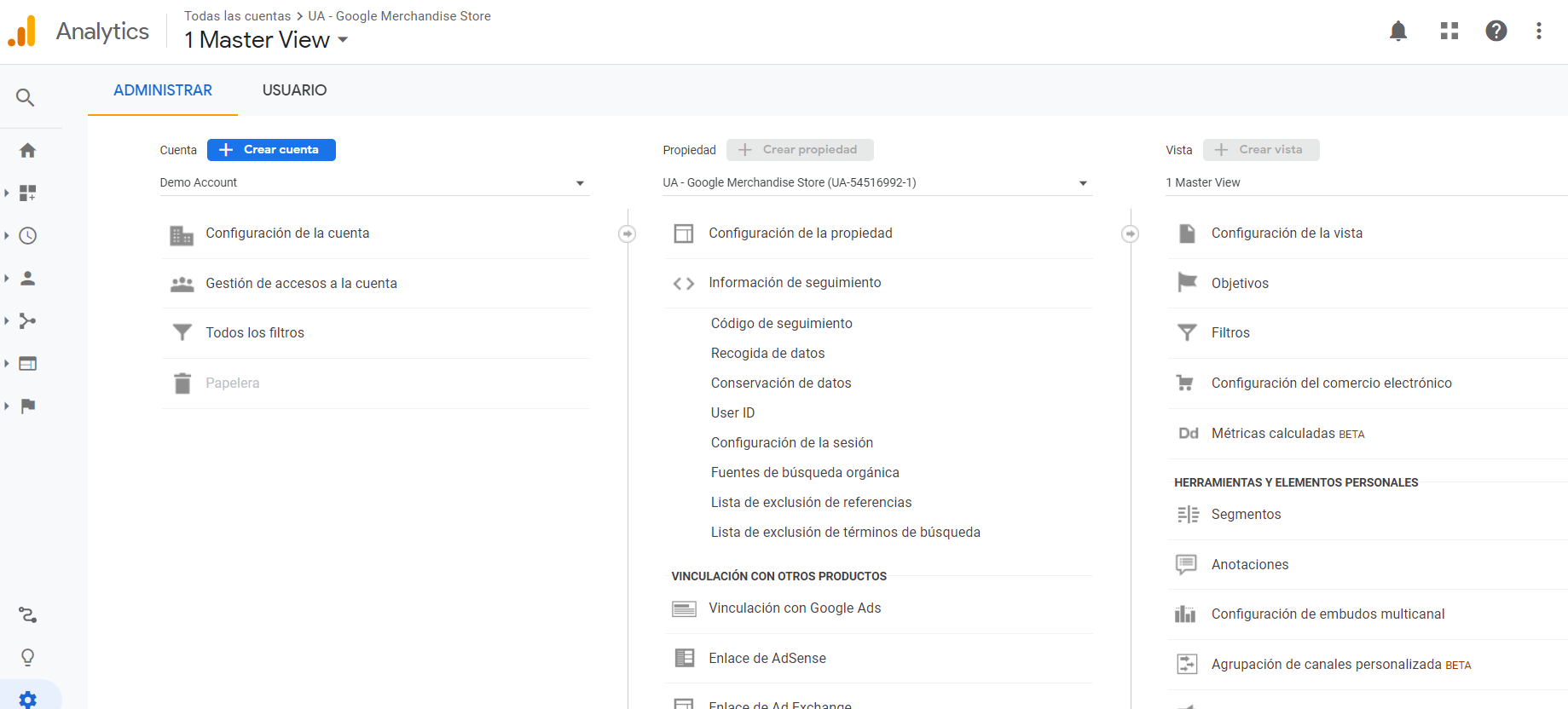Expand the Acquisition sidebar section arrow
The width and height of the screenshot is (1568, 709).
[x=7, y=321]
